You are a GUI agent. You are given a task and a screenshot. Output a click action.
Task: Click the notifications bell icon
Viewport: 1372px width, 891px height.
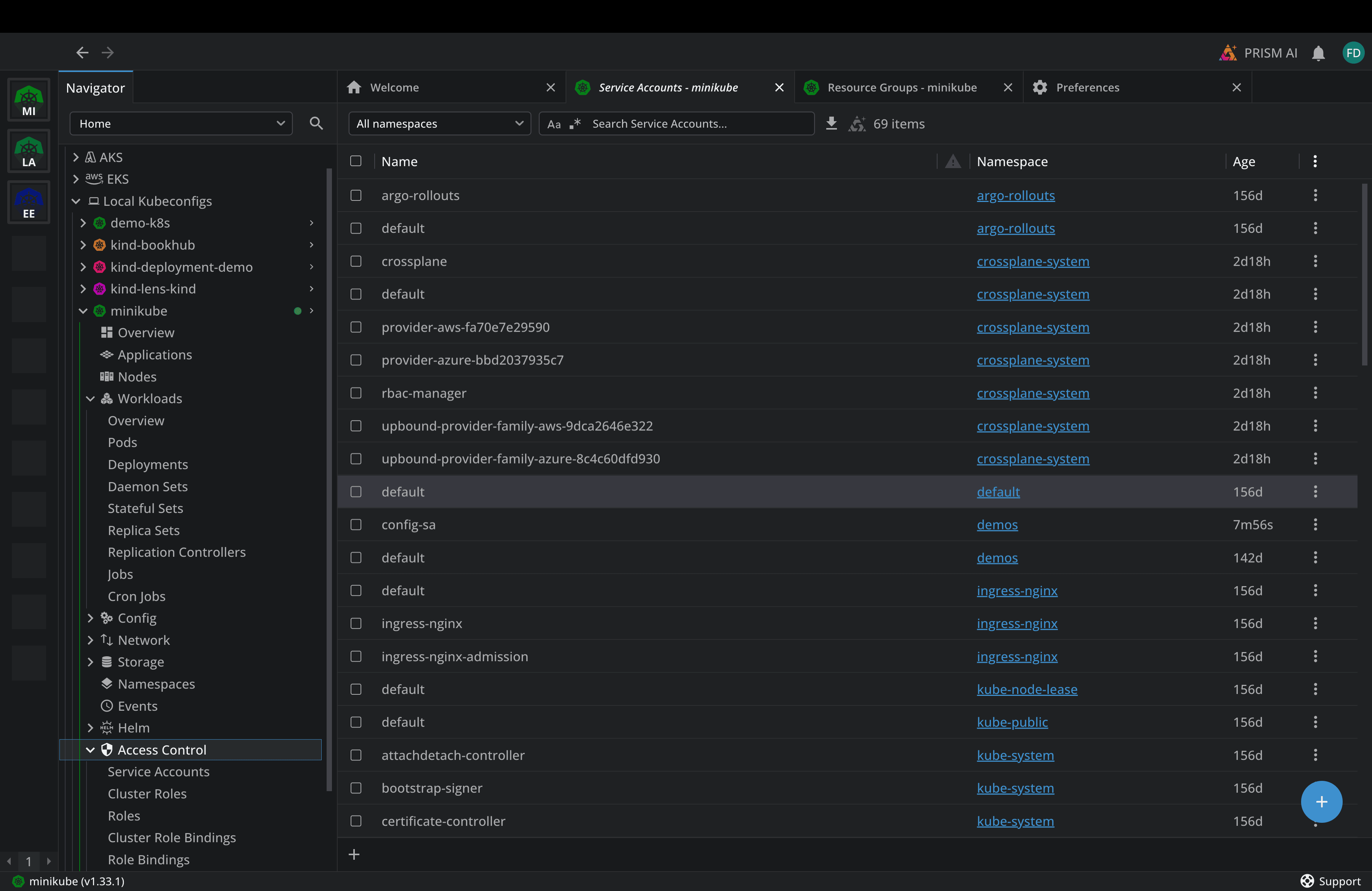coord(1319,53)
